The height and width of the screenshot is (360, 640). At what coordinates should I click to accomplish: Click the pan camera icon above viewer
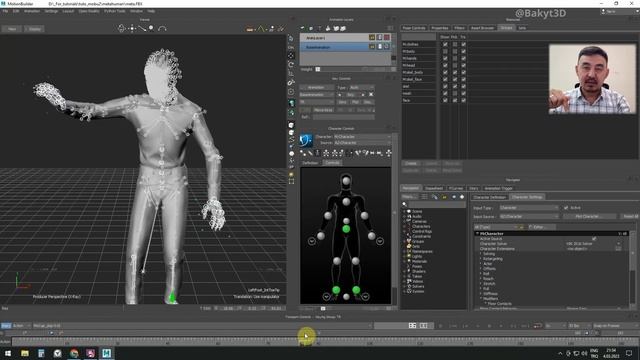click(132, 28)
